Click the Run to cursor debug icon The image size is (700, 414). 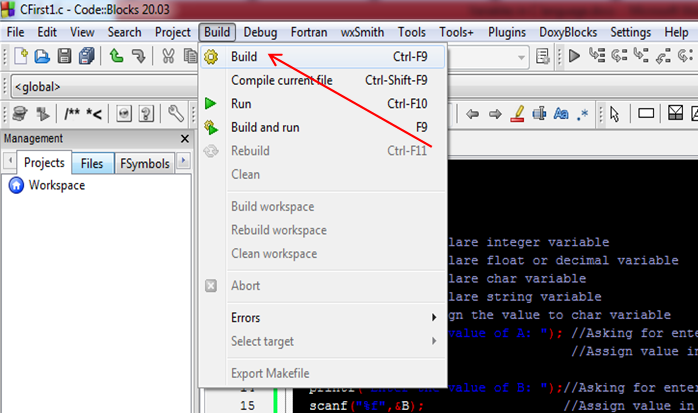(x=597, y=56)
